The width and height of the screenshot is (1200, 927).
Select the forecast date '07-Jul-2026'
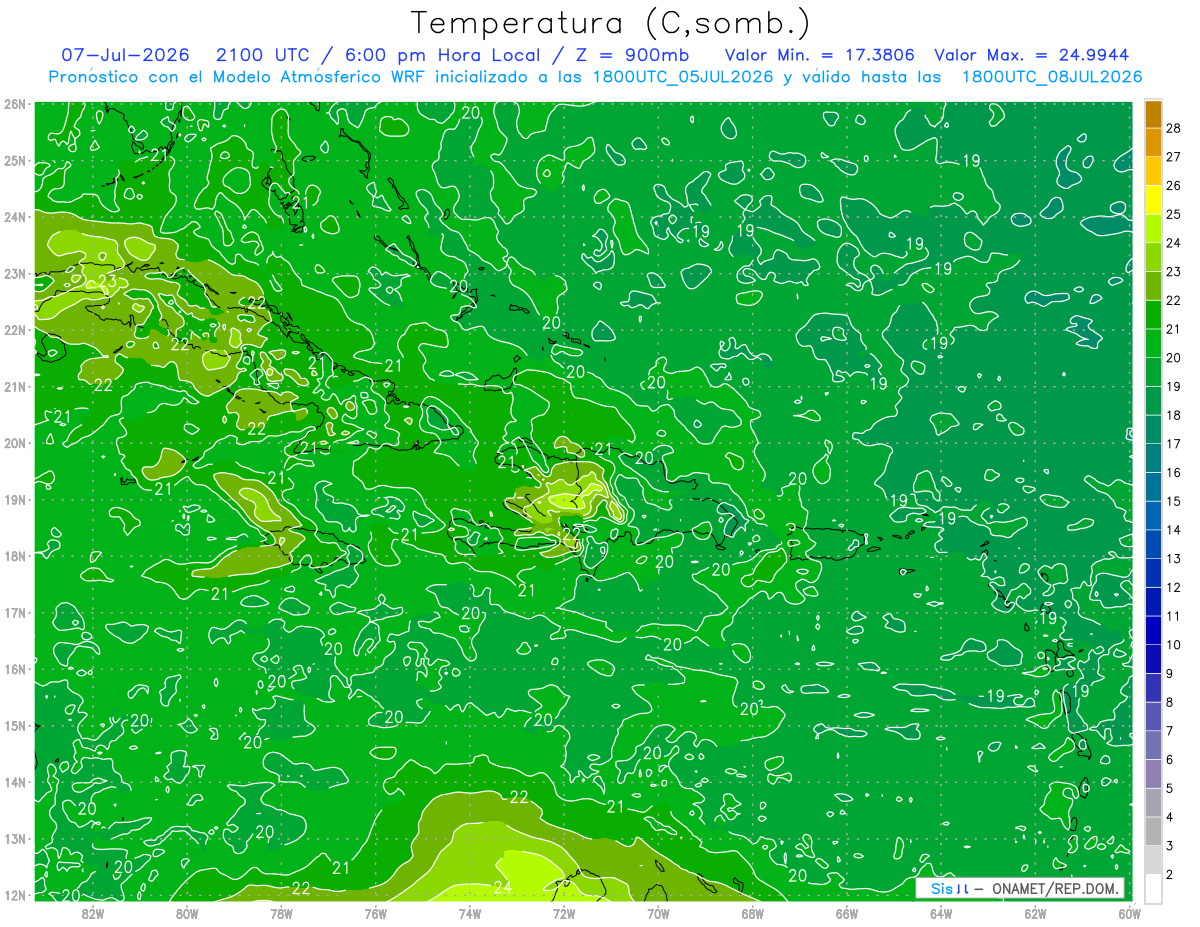pyautogui.click(x=125, y=55)
